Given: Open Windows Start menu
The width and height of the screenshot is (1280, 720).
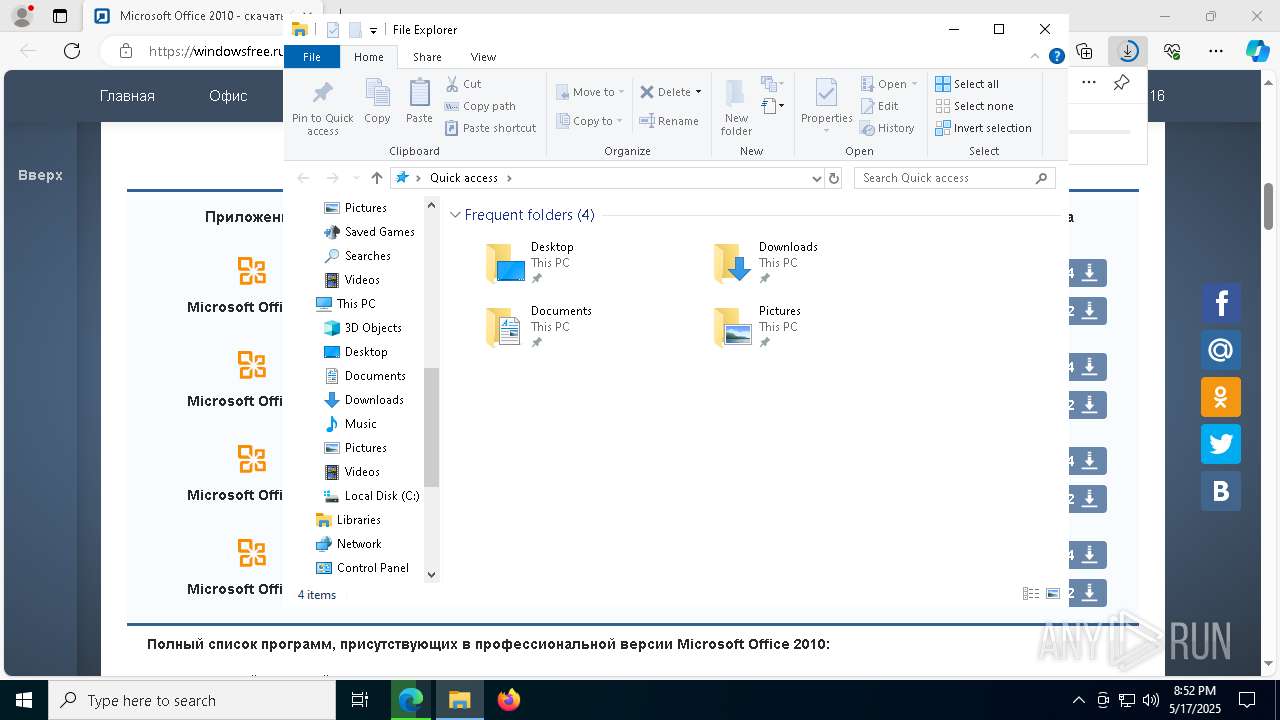Looking at the screenshot, I should pos(23,700).
